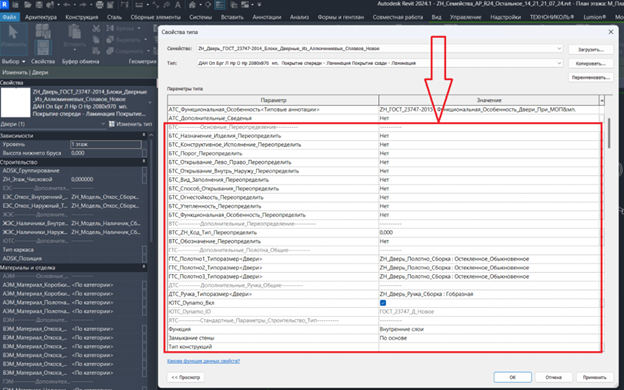Viewport: 624px width, 390px height.
Task: Click the << Просмотр button
Action: tap(186, 377)
